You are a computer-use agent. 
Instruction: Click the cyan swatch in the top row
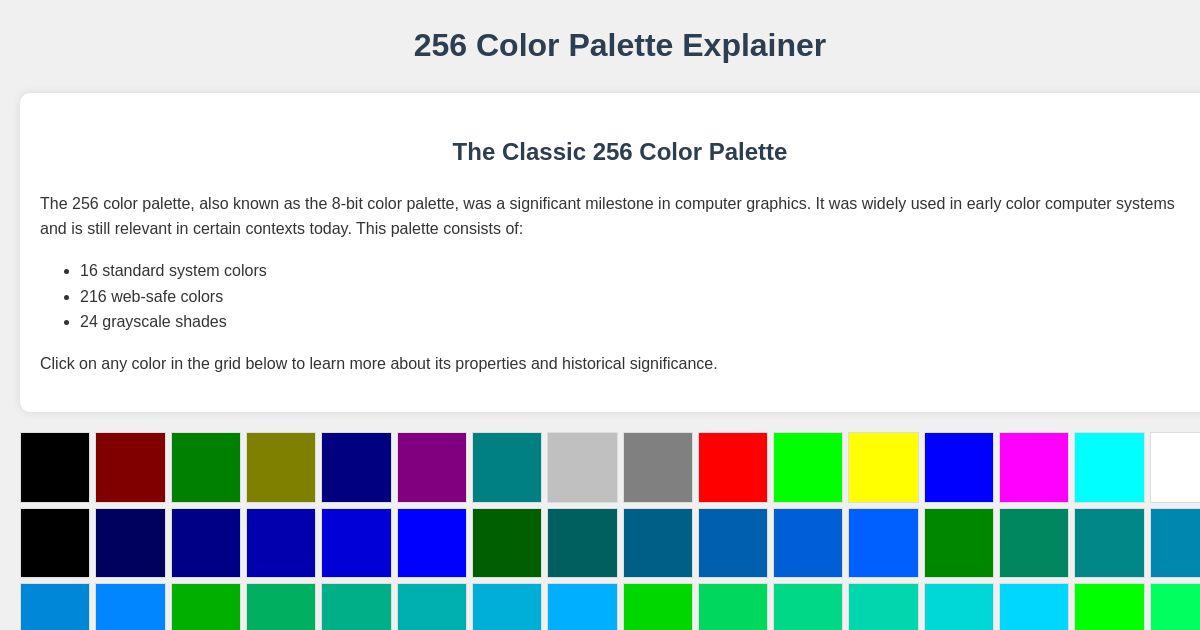1109,467
